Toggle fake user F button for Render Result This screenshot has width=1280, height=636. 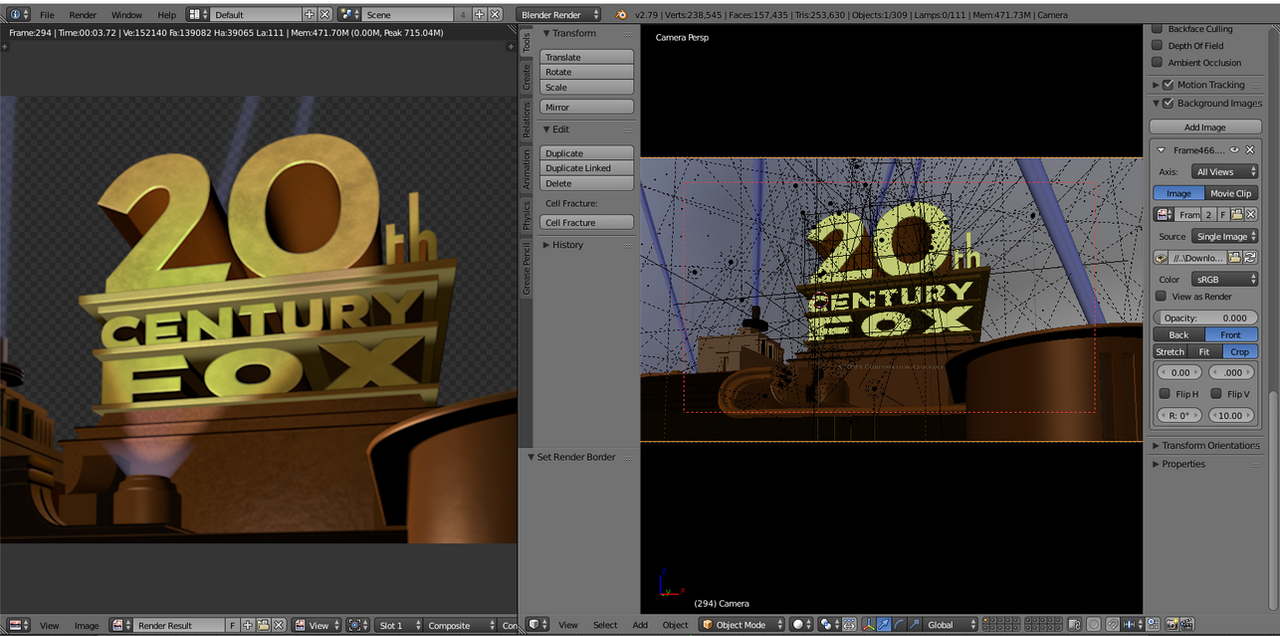tap(233, 625)
